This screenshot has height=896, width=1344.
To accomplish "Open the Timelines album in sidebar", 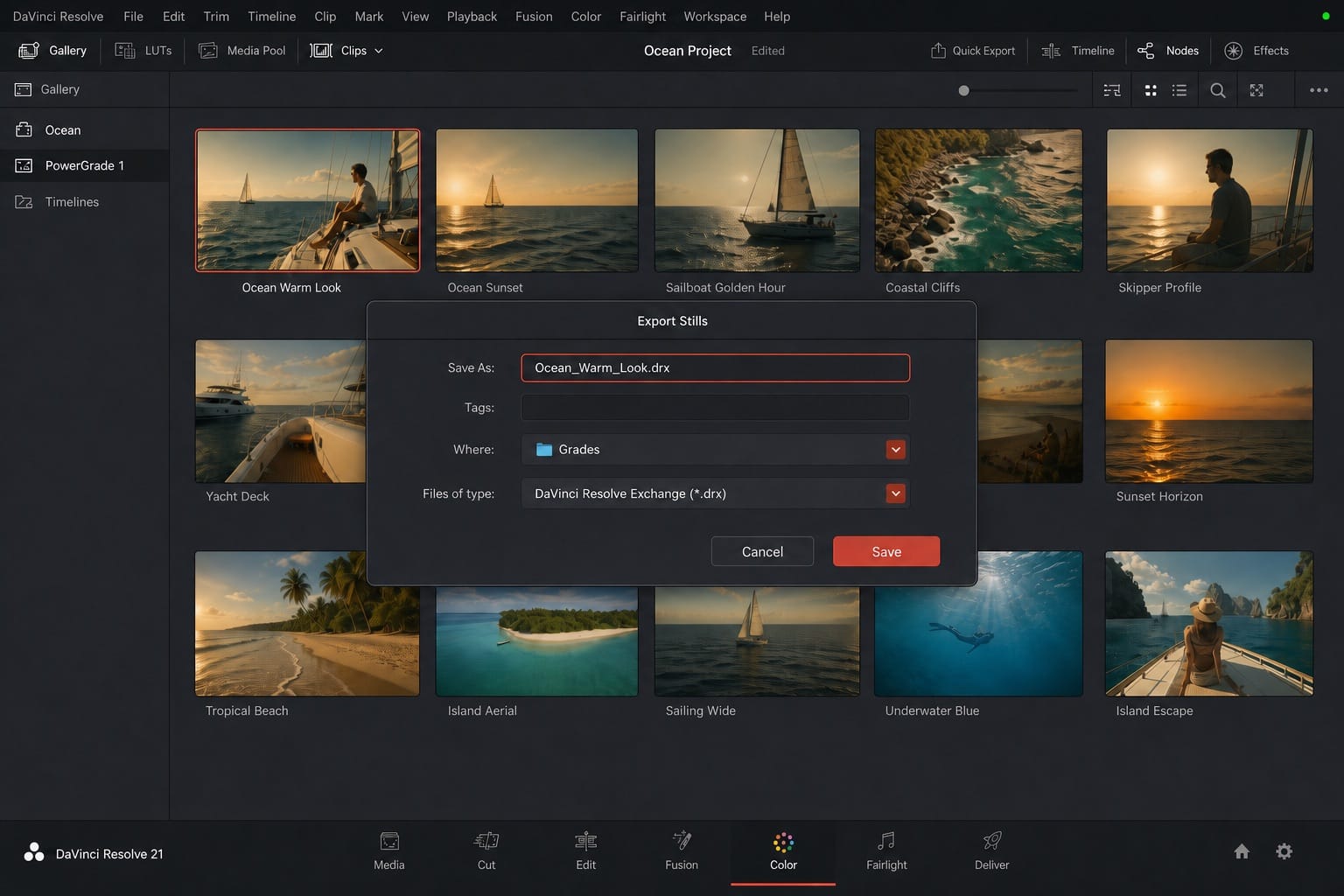I will coord(84,202).
